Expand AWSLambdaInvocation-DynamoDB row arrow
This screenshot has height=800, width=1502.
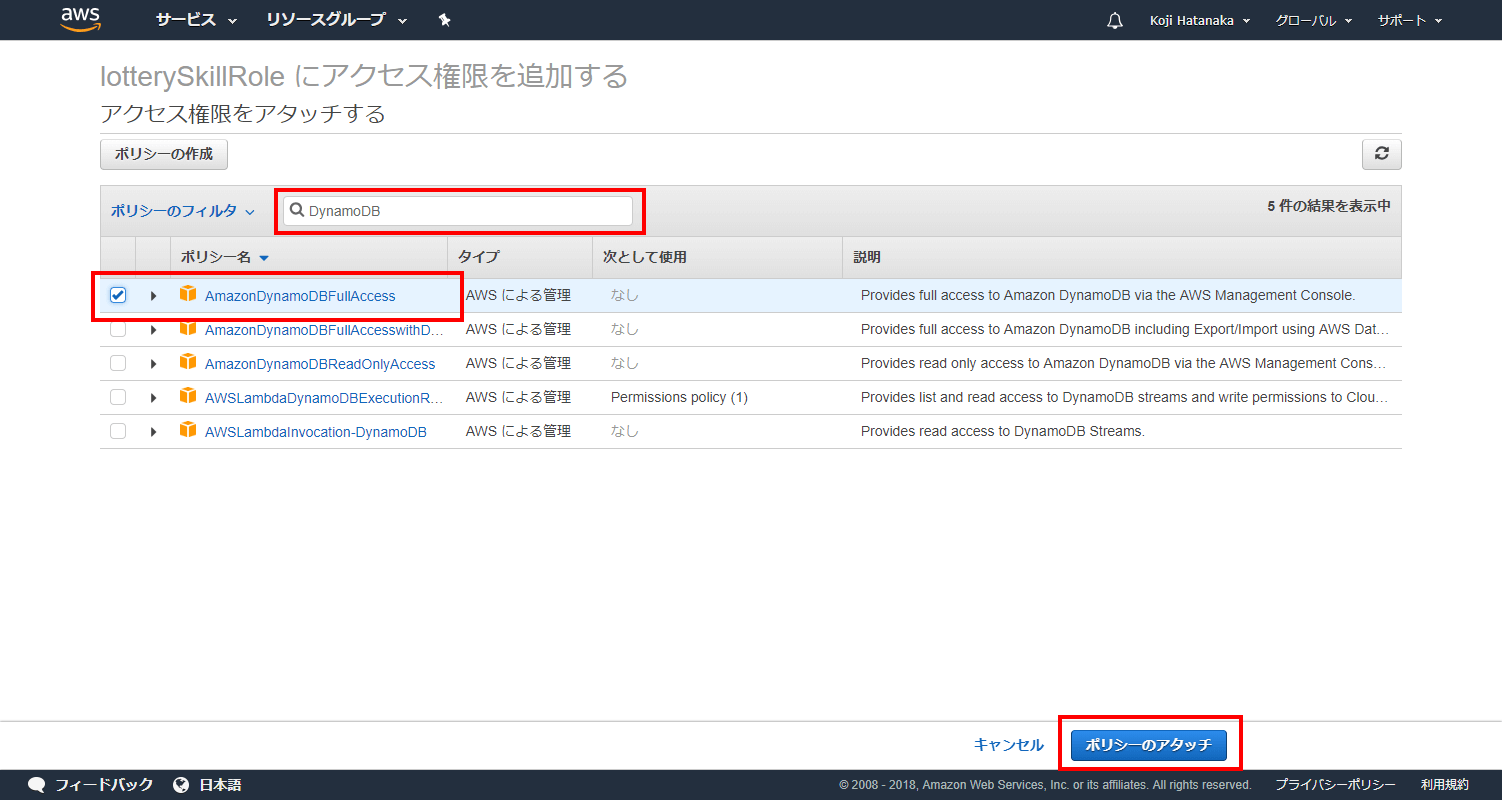(x=153, y=432)
